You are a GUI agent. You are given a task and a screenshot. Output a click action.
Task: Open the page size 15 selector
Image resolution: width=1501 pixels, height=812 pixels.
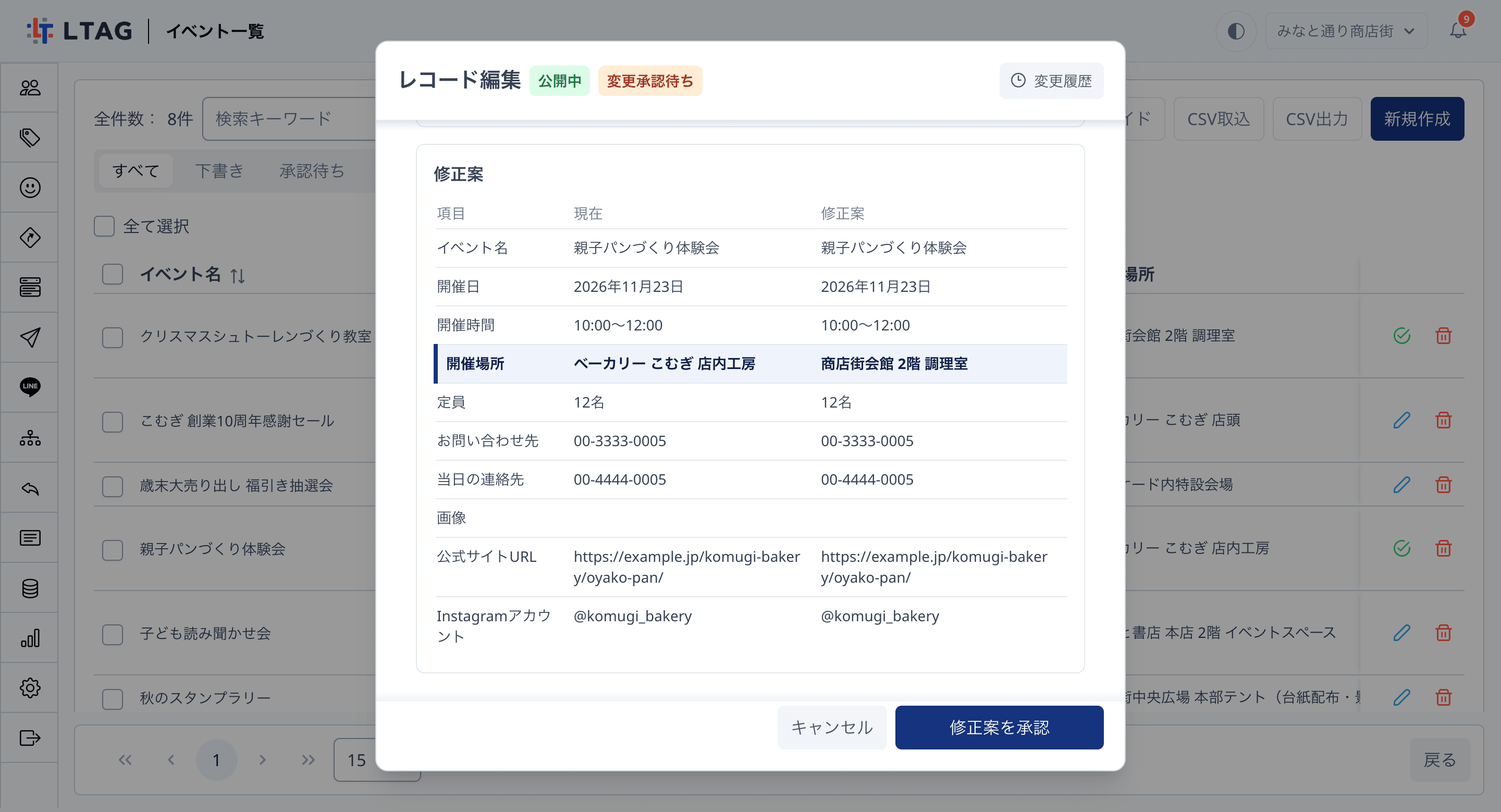click(x=376, y=759)
